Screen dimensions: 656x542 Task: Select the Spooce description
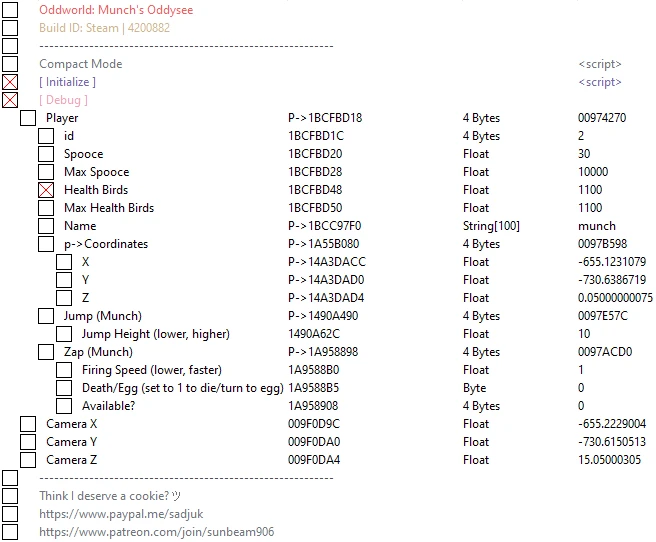(84, 154)
